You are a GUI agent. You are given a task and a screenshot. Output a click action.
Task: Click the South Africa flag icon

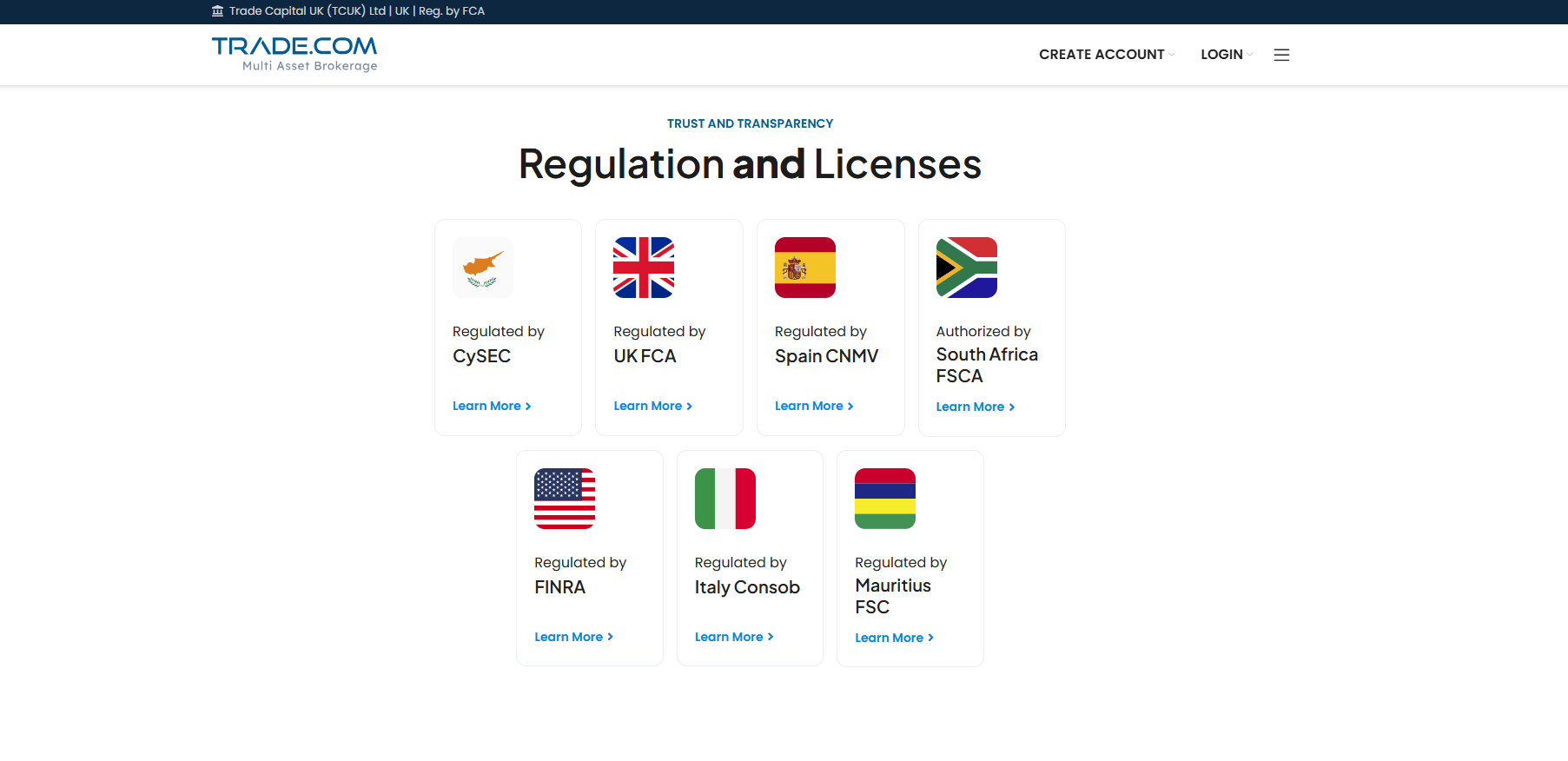[967, 268]
